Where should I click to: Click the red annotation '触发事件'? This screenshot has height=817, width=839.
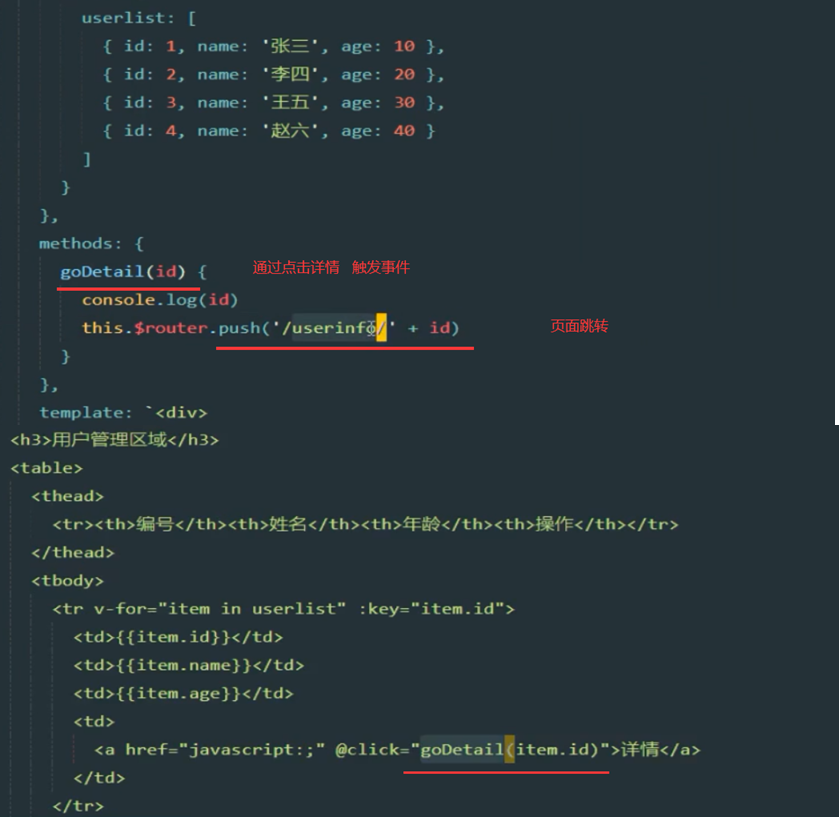pos(381,268)
